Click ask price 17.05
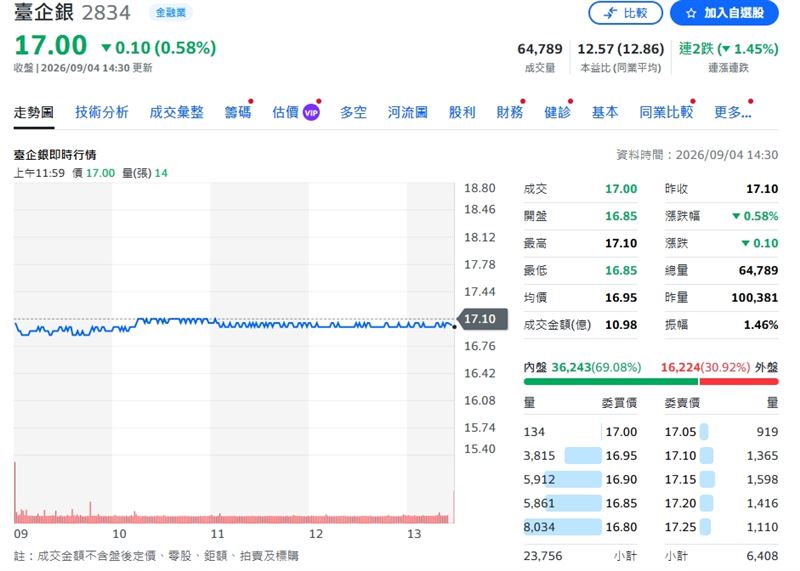800x571 pixels. coord(680,432)
